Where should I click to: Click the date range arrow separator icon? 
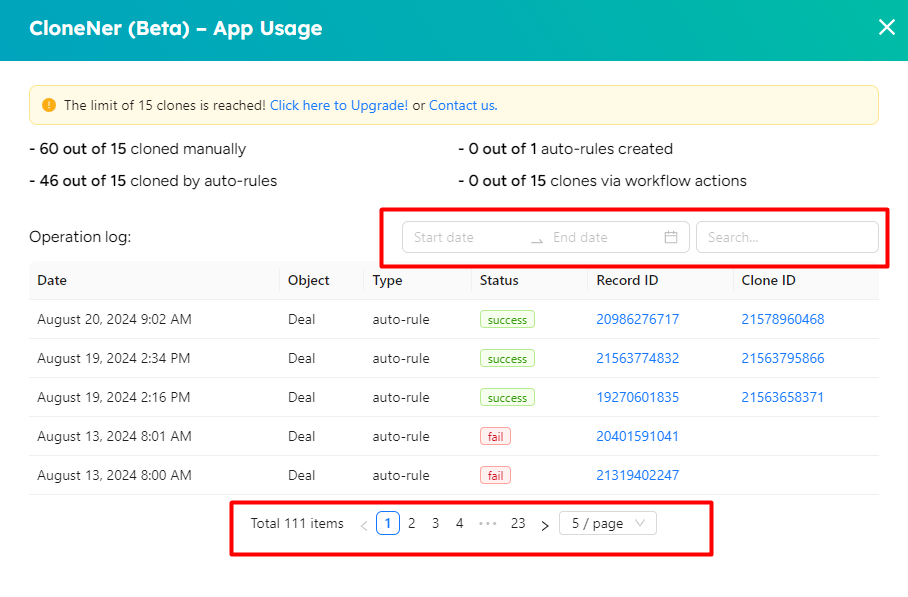coord(537,240)
